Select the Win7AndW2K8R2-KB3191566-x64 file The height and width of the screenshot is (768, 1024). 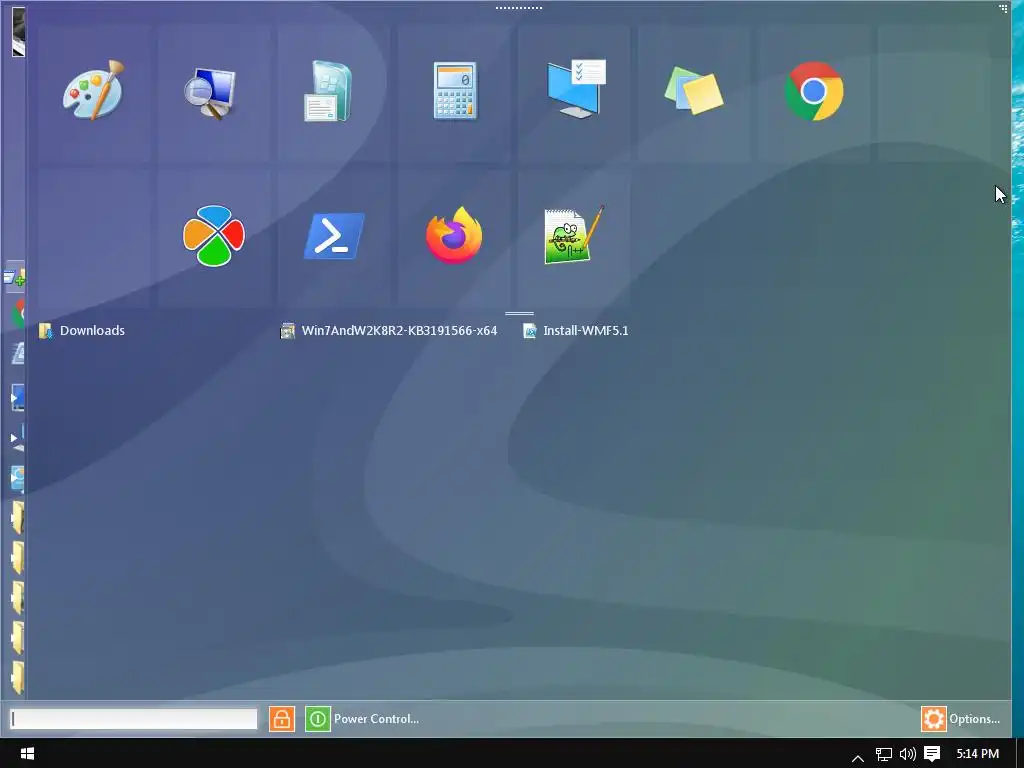click(389, 330)
